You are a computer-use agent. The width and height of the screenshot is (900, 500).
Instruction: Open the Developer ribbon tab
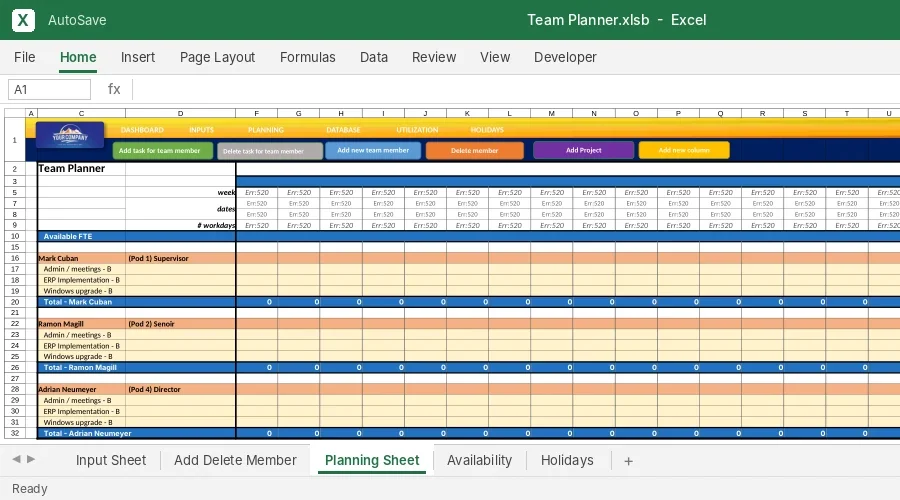[565, 57]
